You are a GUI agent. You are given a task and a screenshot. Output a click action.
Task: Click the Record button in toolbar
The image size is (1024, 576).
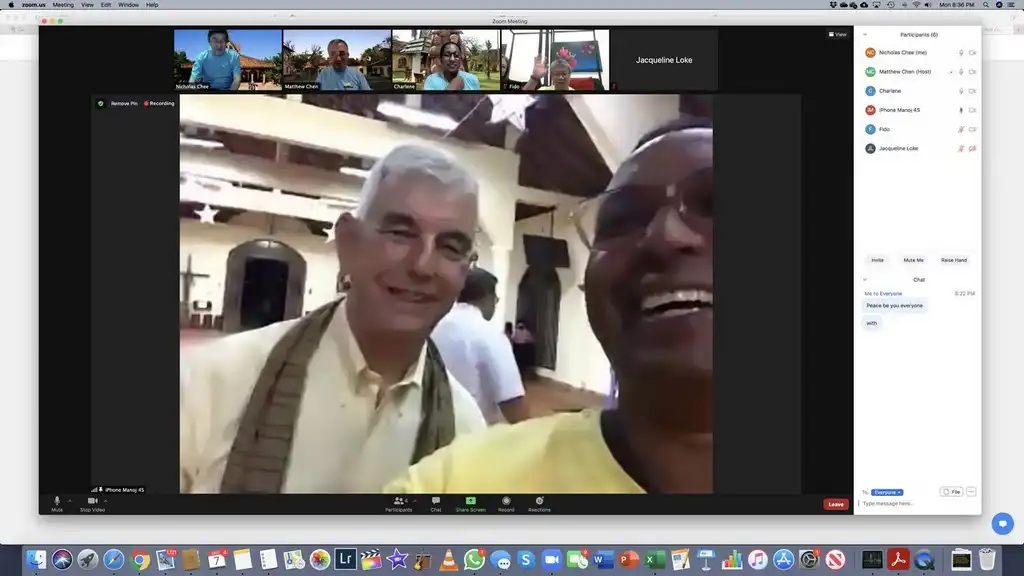point(506,504)
